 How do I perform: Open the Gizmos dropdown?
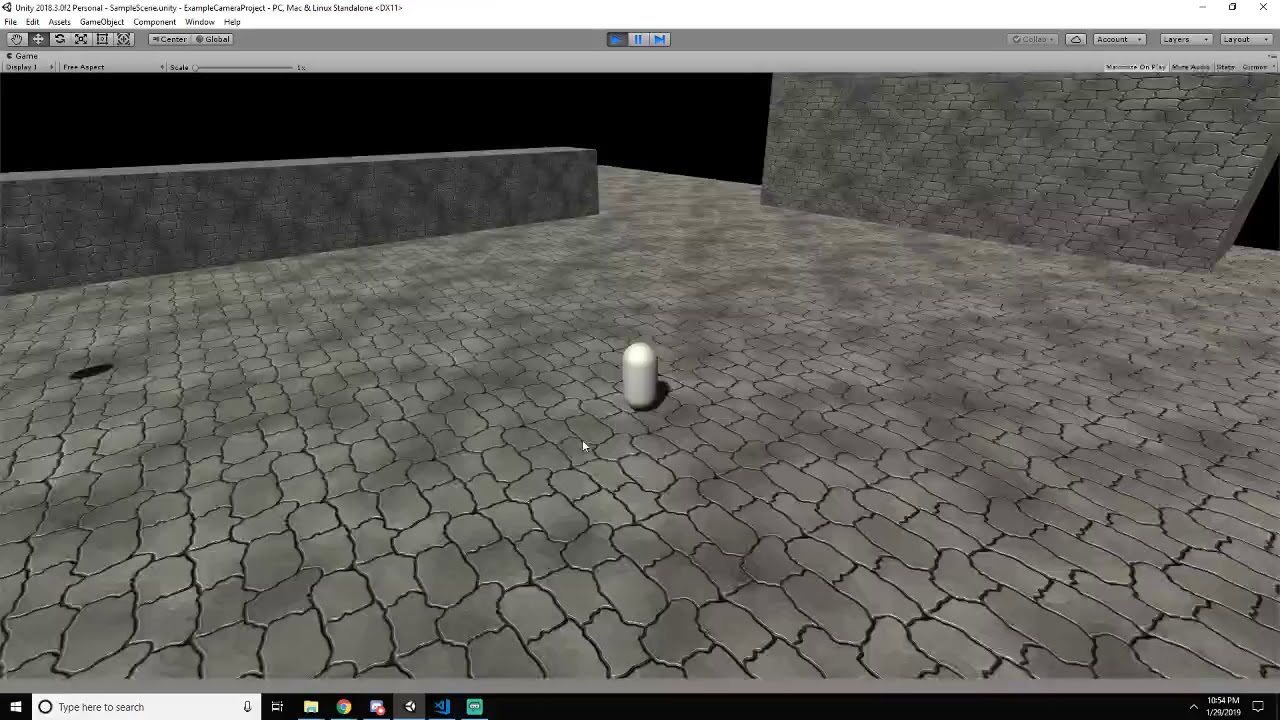pyautogui.click(x=1257, y=67)
